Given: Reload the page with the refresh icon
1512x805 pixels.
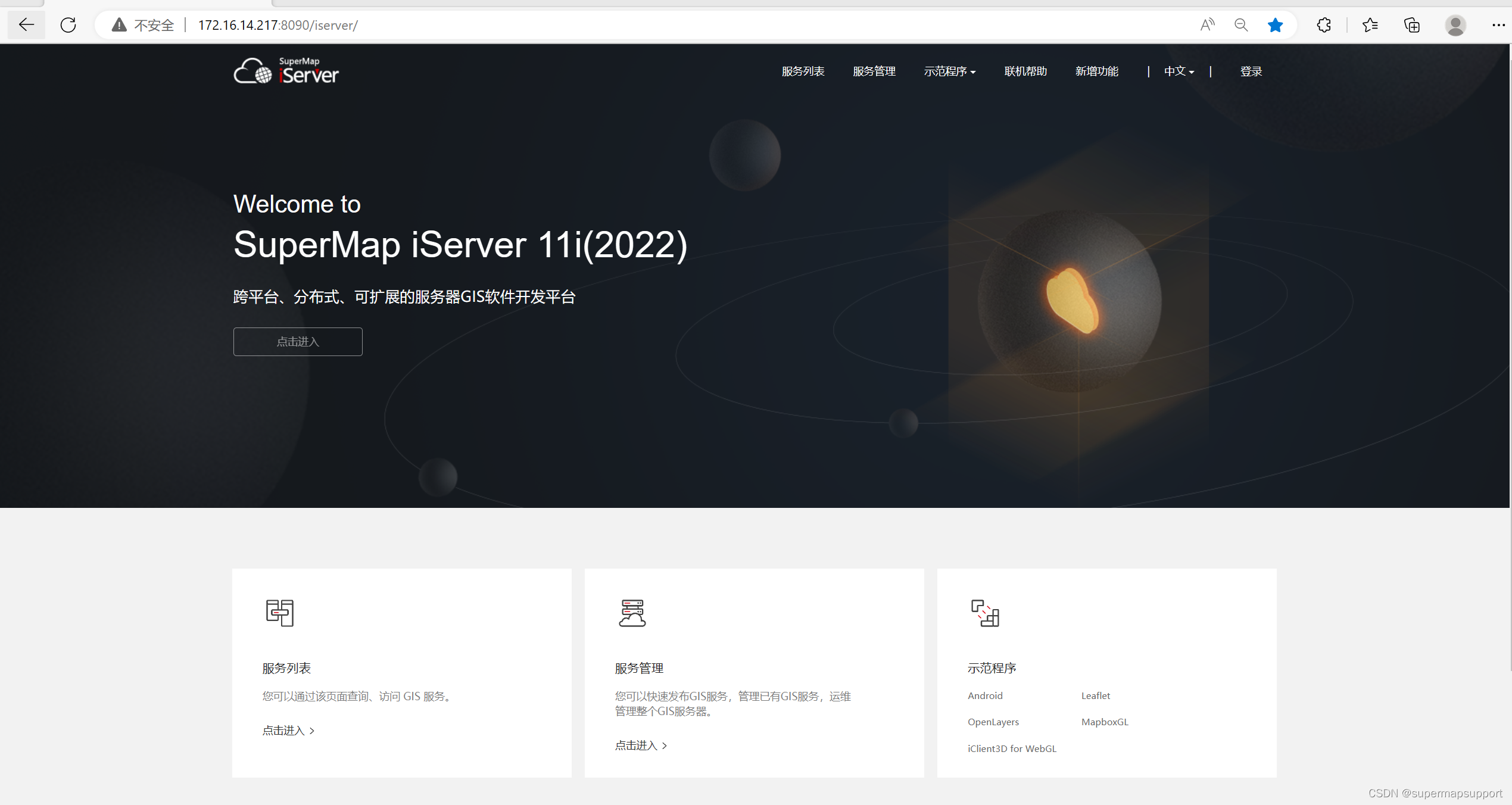Looking at the screenshot, I should click(x=68, y=25).
